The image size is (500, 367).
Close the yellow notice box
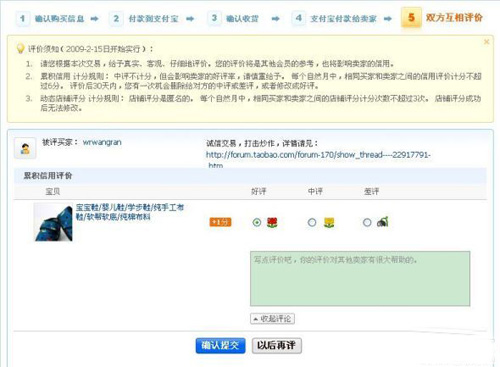pos(486,42)
